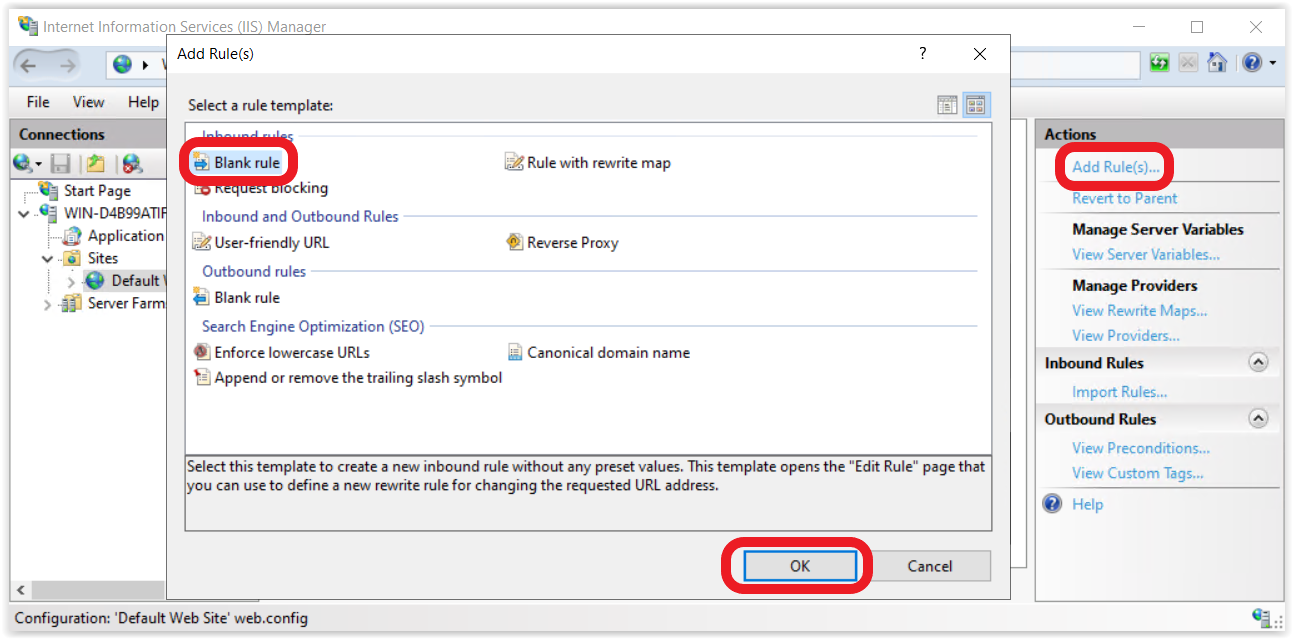Open the Help menu
The image size is (1292, 639).
[x=143, y=102]
